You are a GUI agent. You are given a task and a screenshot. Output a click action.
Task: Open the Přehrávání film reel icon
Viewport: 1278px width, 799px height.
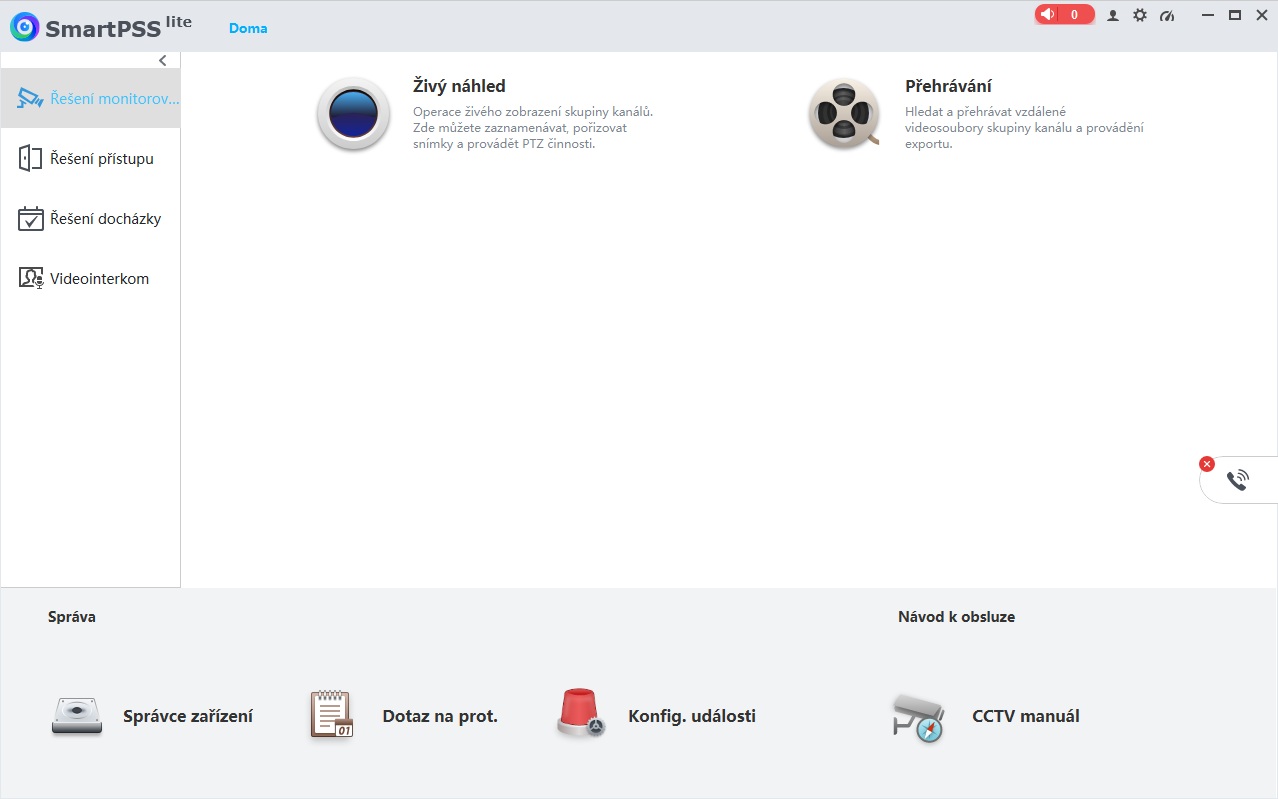843,114
